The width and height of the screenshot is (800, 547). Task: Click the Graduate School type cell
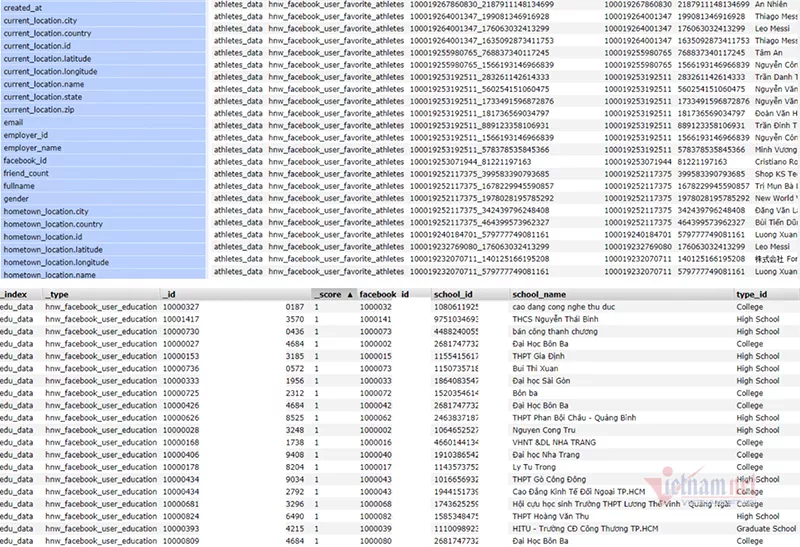click(766, 528)
